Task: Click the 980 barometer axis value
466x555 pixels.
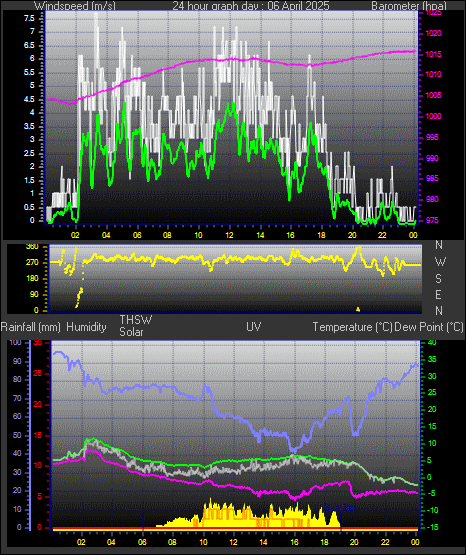Action: [x=432, y=199]
